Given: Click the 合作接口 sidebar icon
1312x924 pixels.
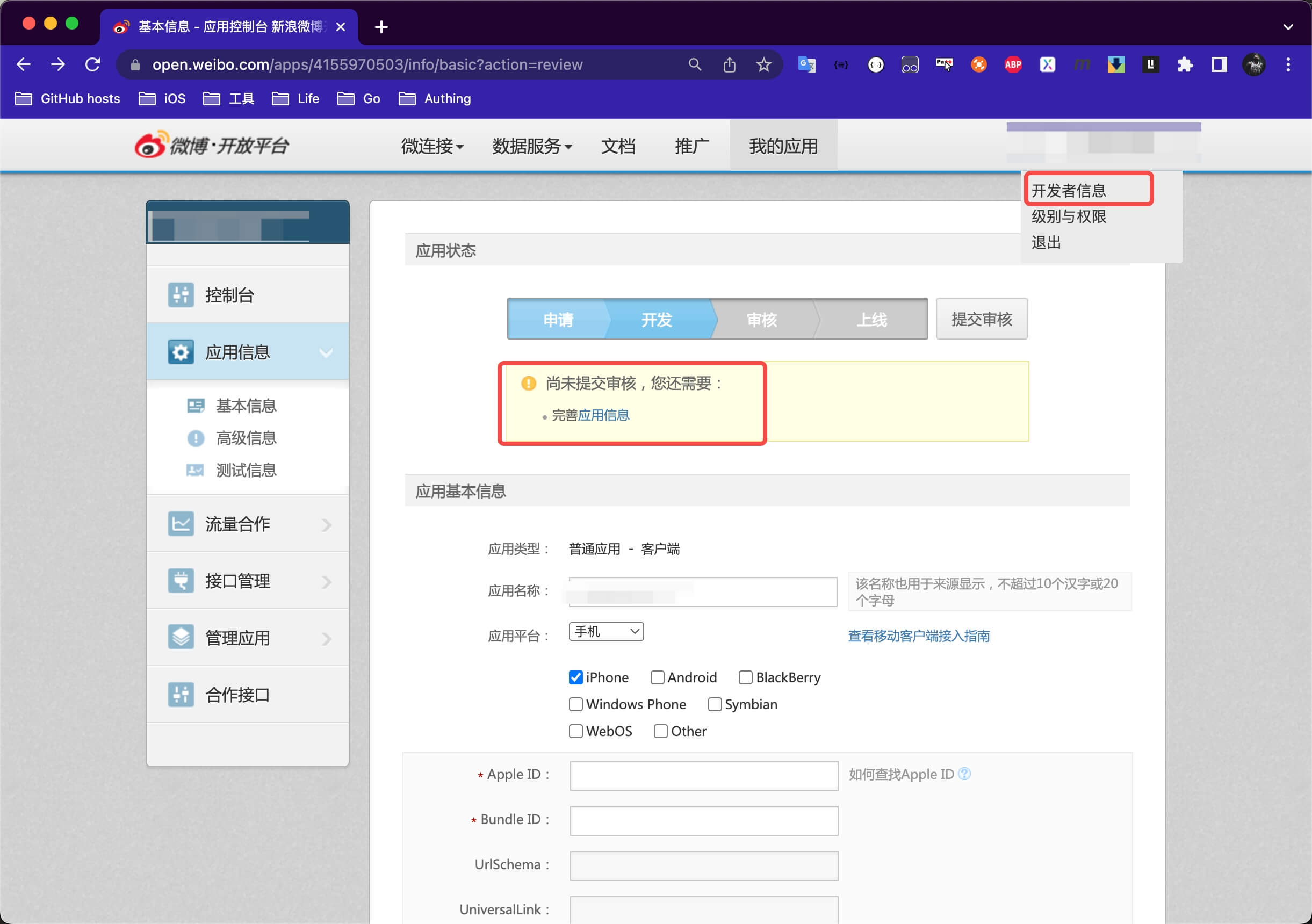Looking at the screenshot, I should pyautogui.click(x=181, y=694).
